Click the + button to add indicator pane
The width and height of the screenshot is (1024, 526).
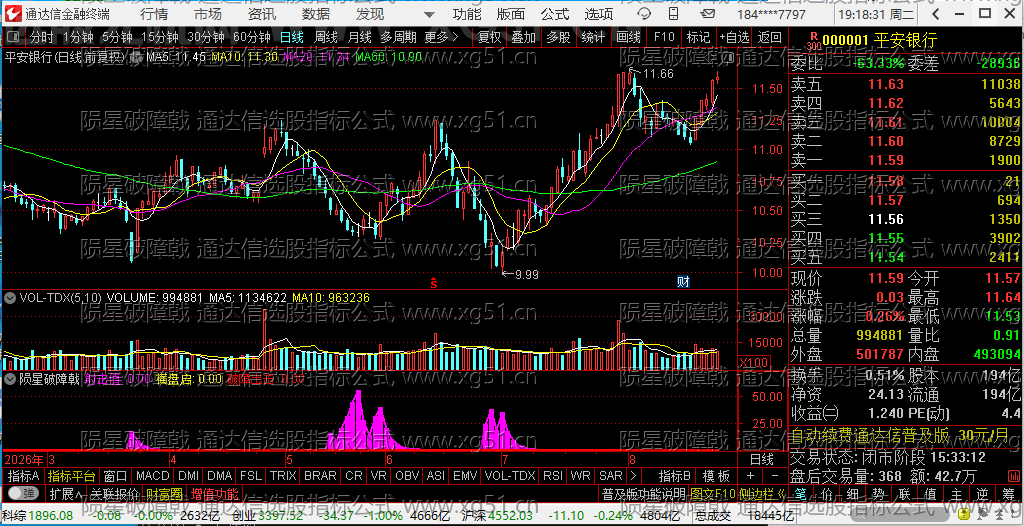pos(750,475)
